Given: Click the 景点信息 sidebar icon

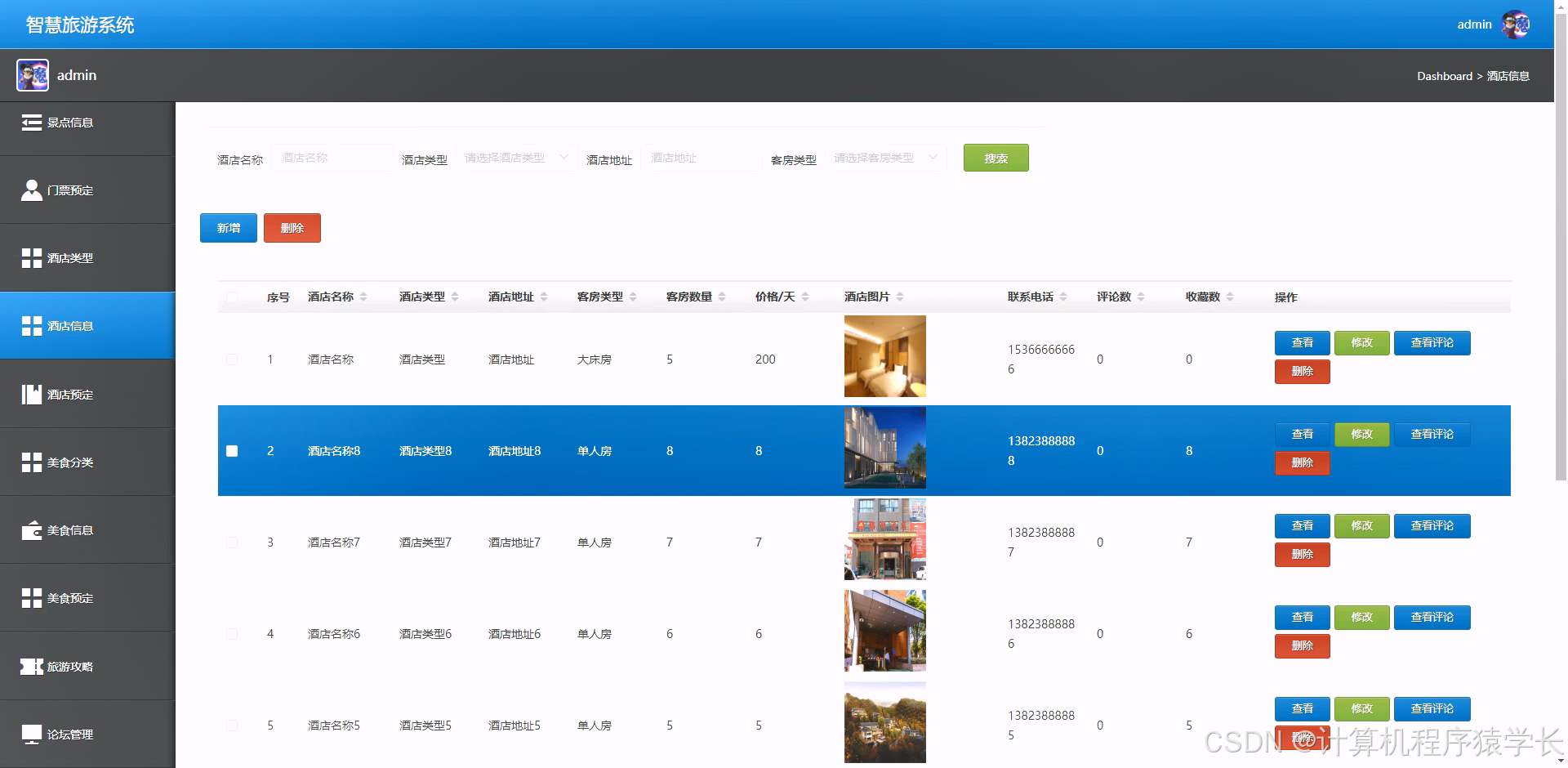Looking at the screenshot, I should pyautogui.click(x=31, y=123).
